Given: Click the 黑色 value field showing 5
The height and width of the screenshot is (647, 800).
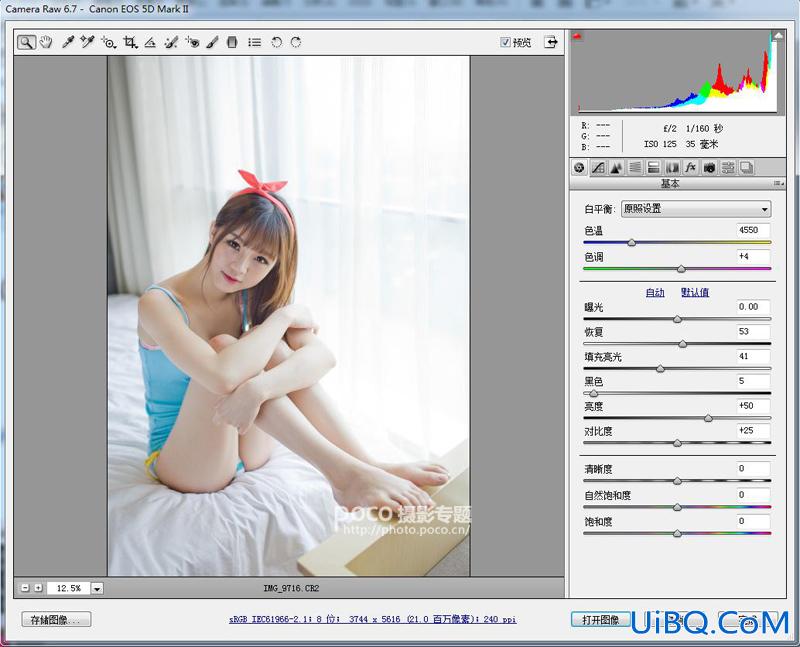Looking at the screenshot, I should click(753, 381).
